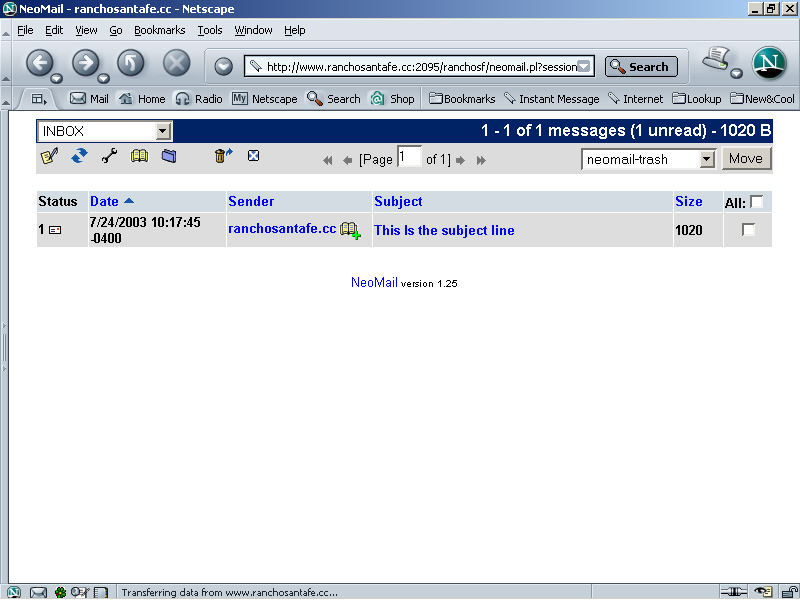
Task: Open the Tools menu
Action: point(209,30)
